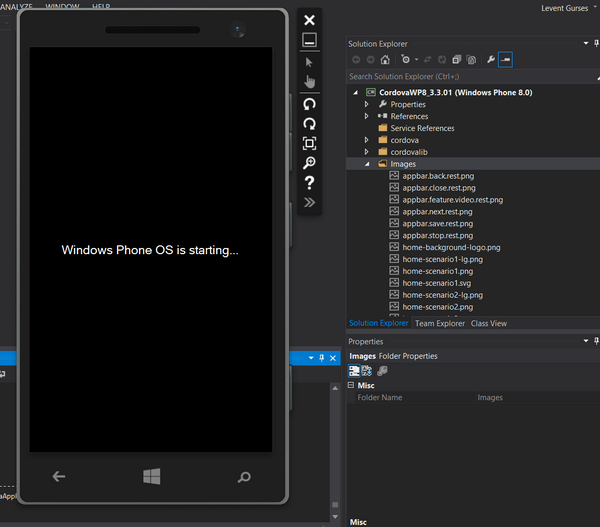Select appbar.close.rest.png file
This screenshot has width=600, height=527.
click(x=439, y=188)
